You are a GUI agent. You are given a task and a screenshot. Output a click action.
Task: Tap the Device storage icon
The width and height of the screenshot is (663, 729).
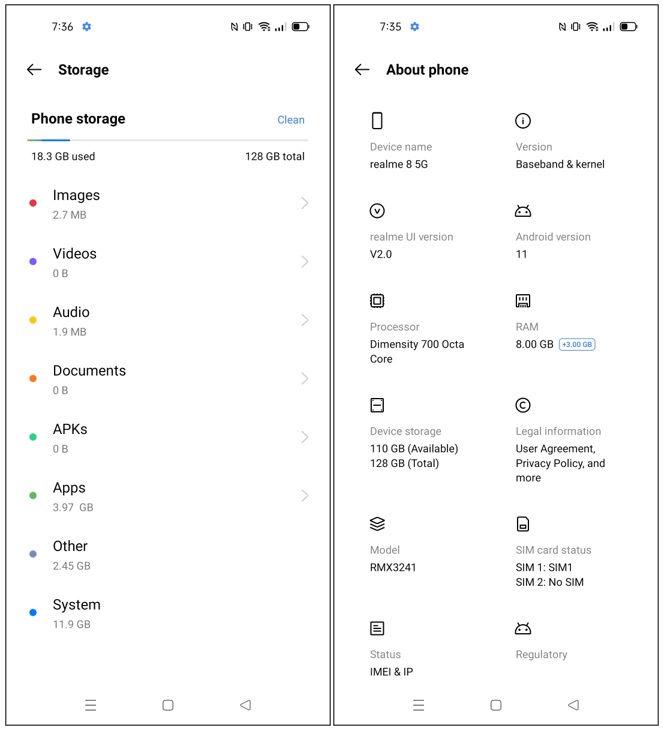pos(377,405)
